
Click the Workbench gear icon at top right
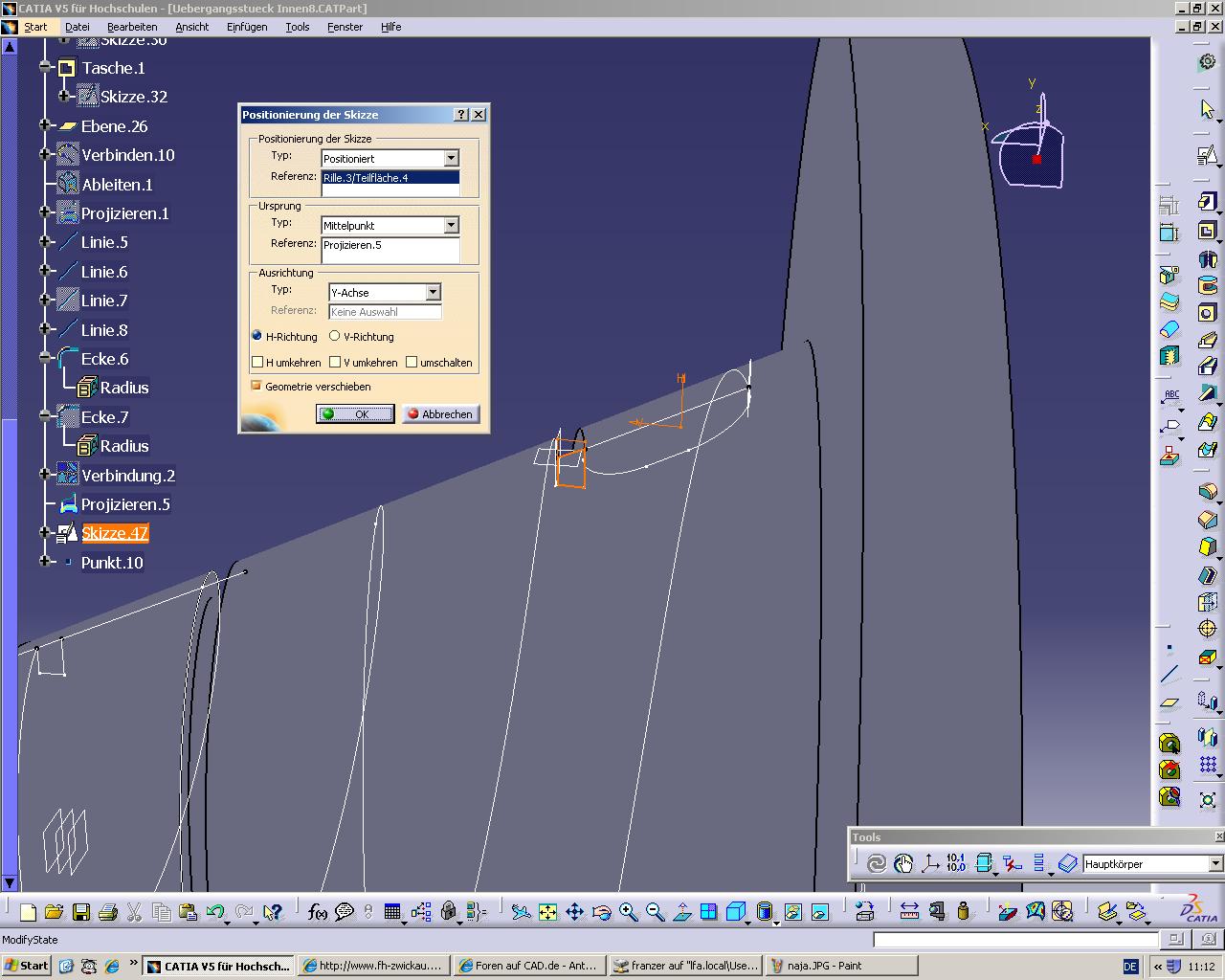tap(1207, 62)
